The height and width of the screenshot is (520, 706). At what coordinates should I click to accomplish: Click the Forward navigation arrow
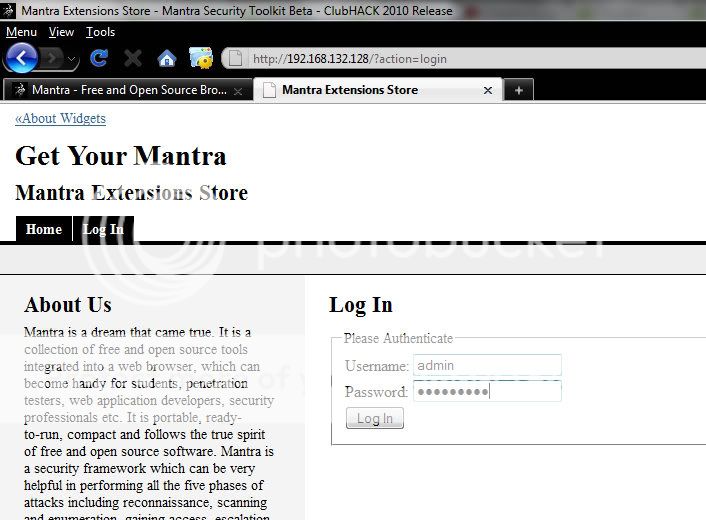click(51, 59)
